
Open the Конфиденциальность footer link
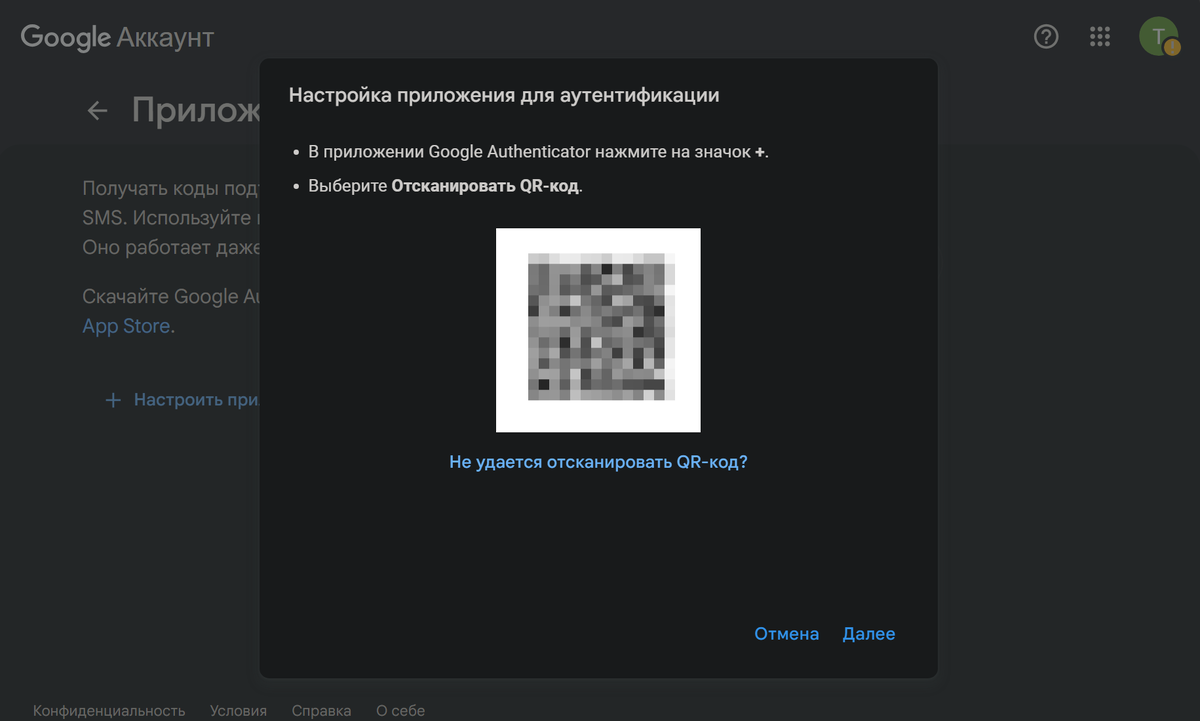[x=107, y=710]
